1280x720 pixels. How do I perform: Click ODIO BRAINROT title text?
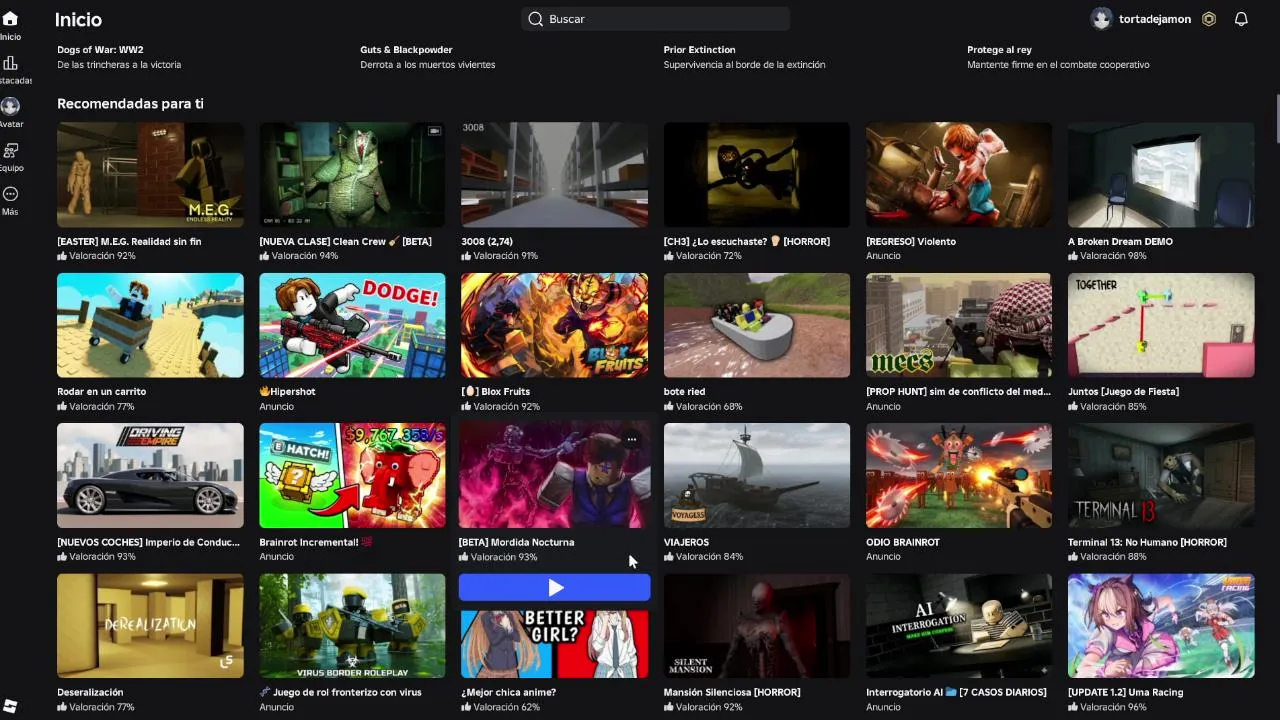pos(903,542)
